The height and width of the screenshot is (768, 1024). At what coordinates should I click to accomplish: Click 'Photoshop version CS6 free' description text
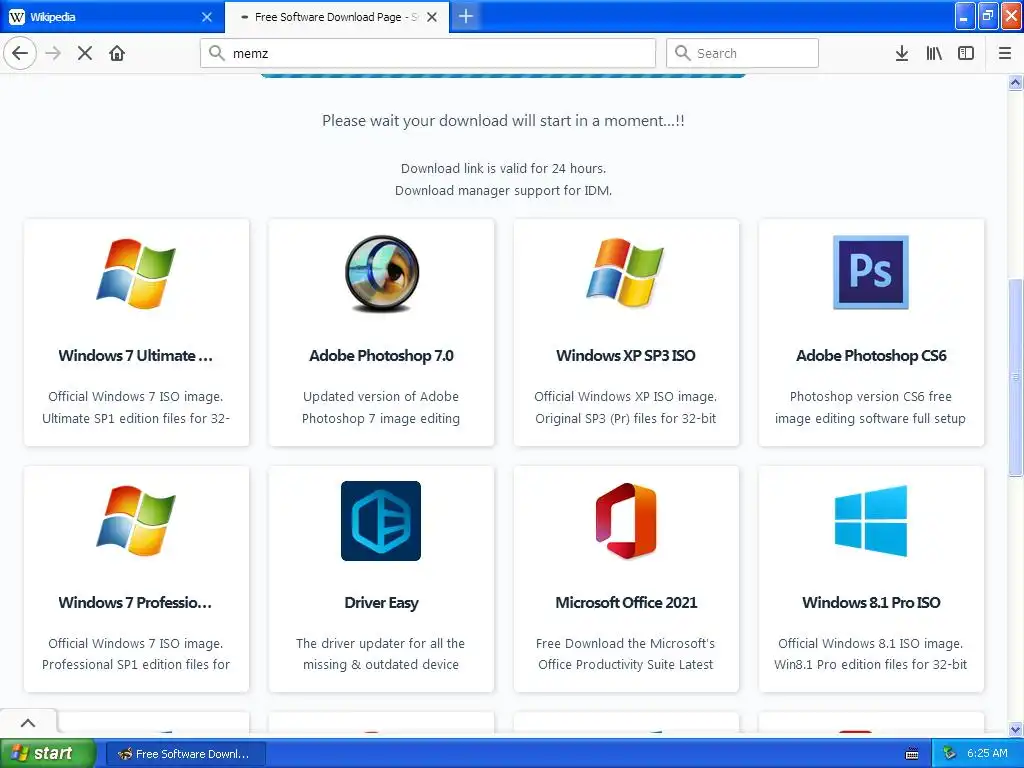click(x=871, y=396)
